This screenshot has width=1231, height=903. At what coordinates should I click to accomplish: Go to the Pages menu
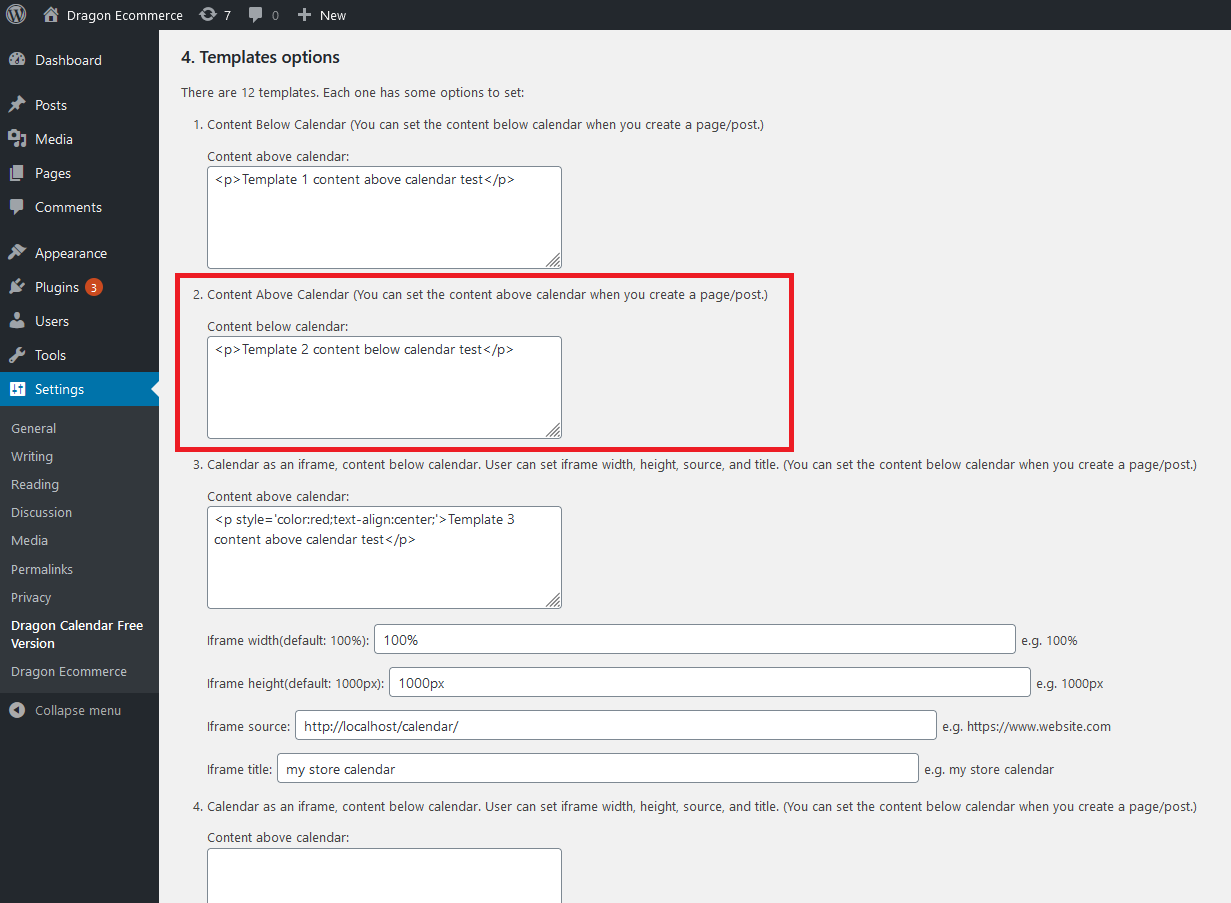coord(79,173)
